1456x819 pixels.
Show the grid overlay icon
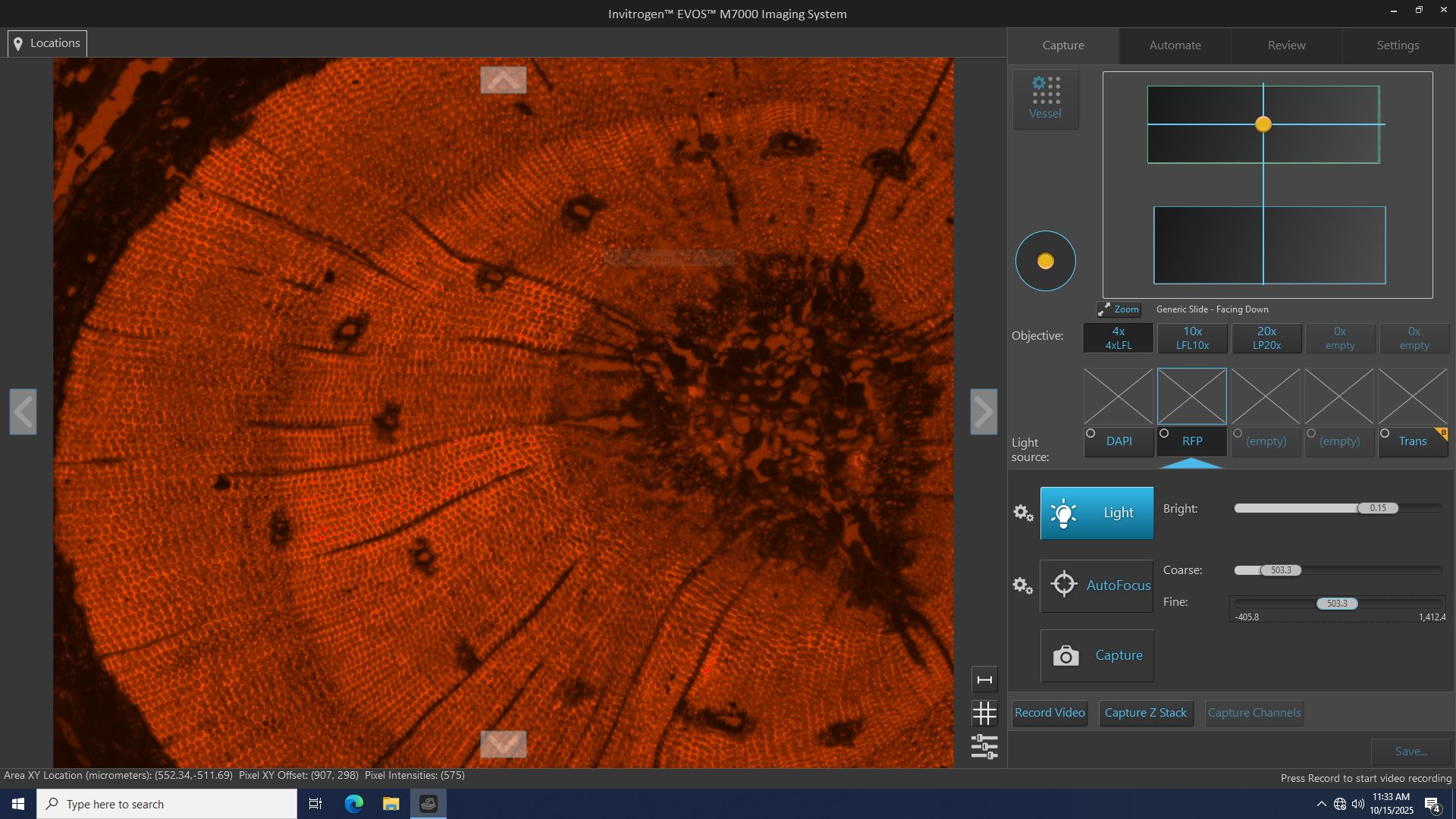coord(984,713)
